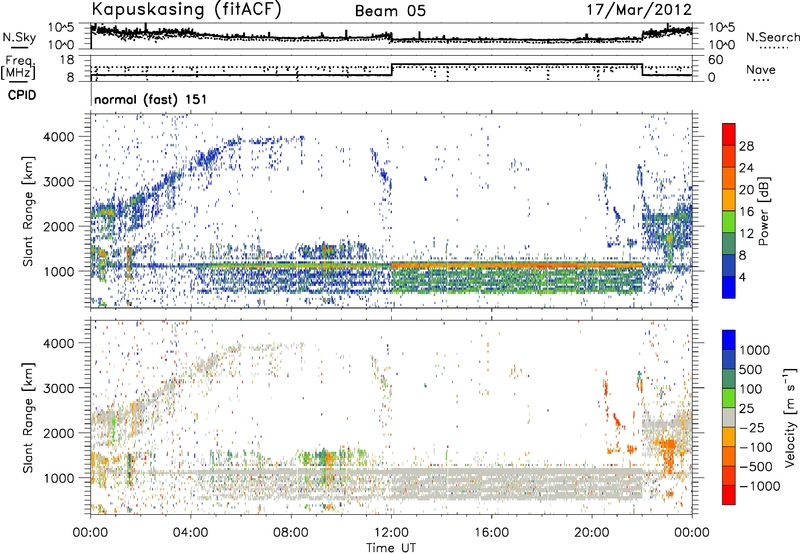
Task: Click the "16" tick on the power colorbar
Action: point(746,212)
